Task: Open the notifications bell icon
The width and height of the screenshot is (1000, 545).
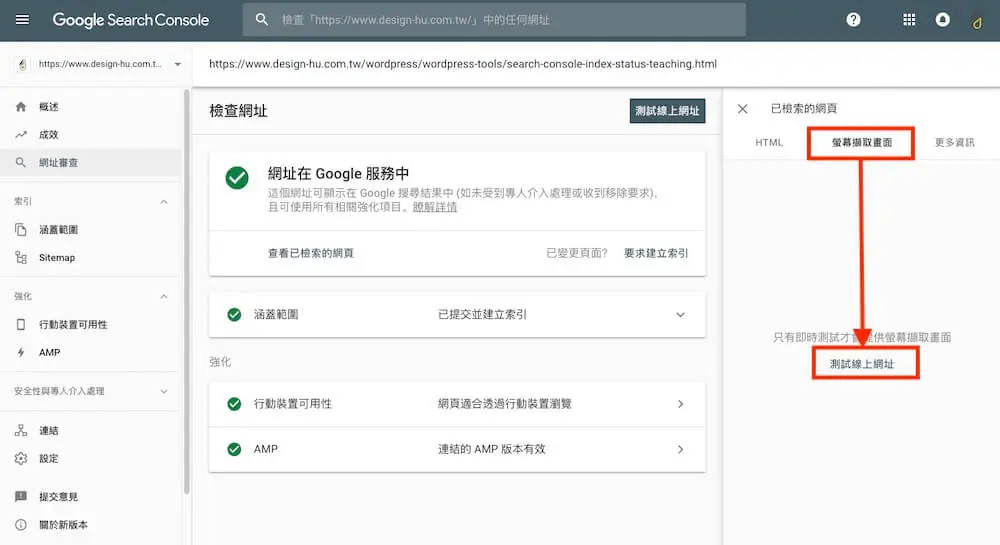Action: coord(943,20)
